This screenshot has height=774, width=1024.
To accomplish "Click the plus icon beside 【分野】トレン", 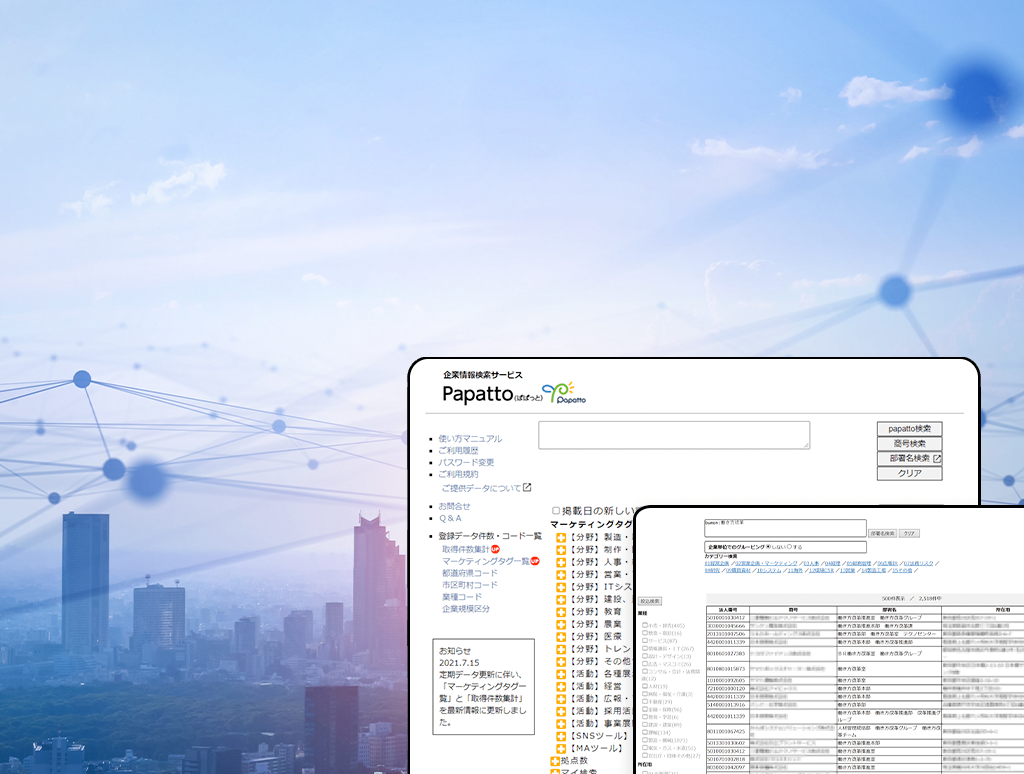I will click(560, 649).
